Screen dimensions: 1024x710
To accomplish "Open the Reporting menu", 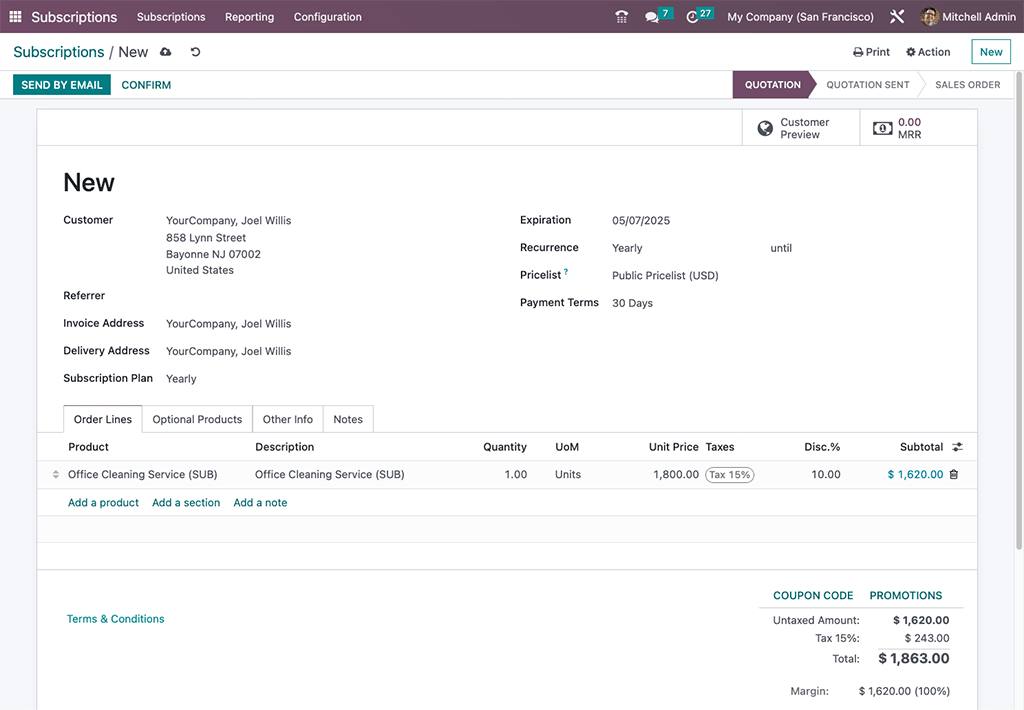I will (x=249, y=17).
